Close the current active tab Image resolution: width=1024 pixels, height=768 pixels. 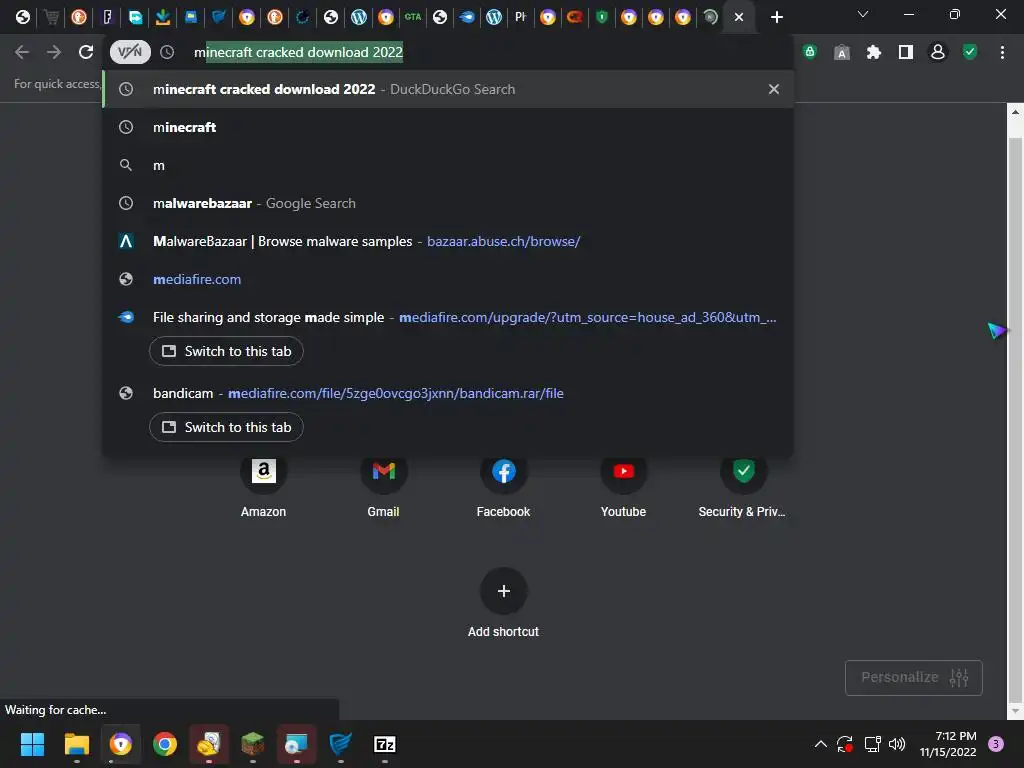coord(739,17)
